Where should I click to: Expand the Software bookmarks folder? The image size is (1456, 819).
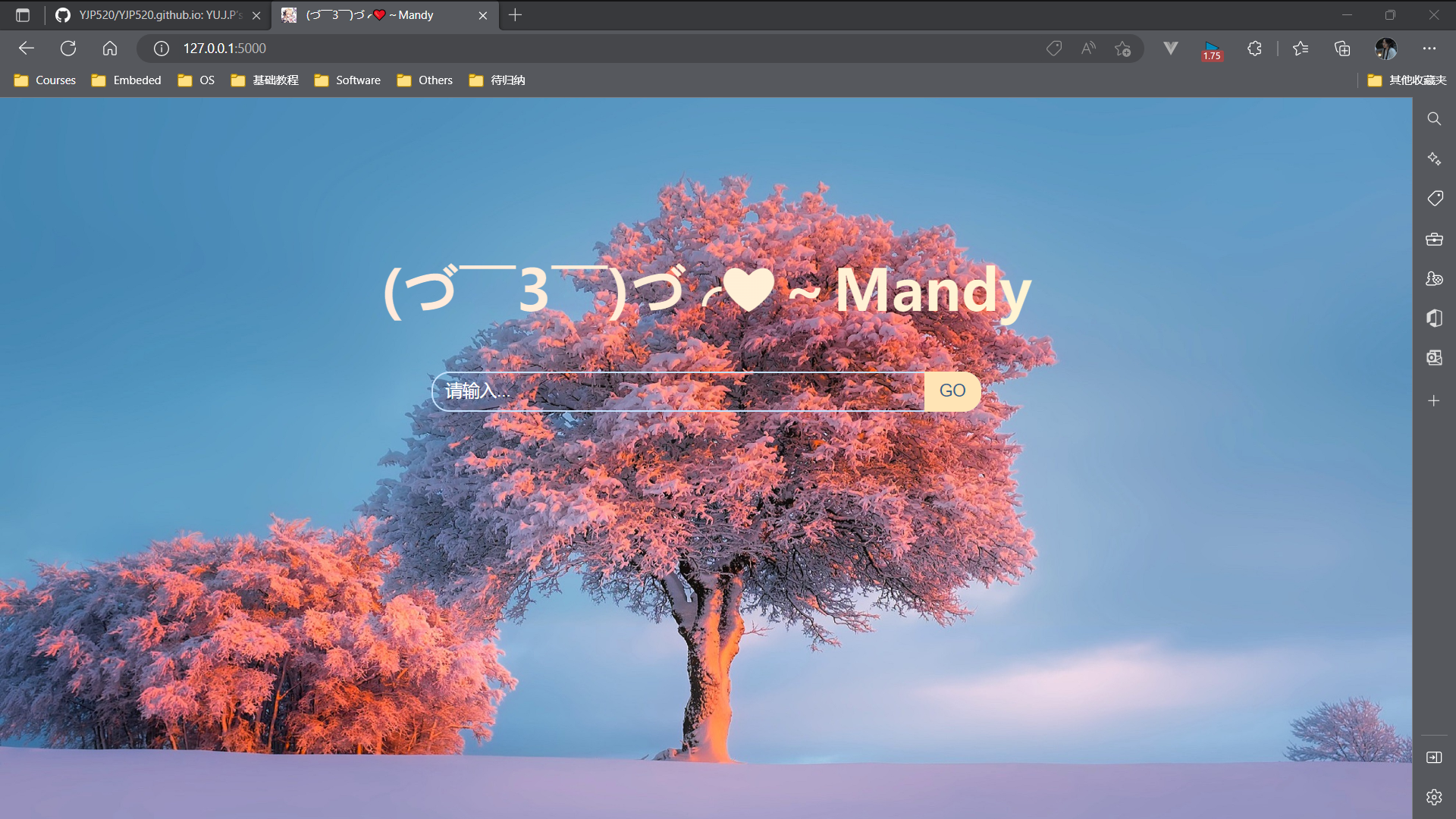[x=347, y=80]
